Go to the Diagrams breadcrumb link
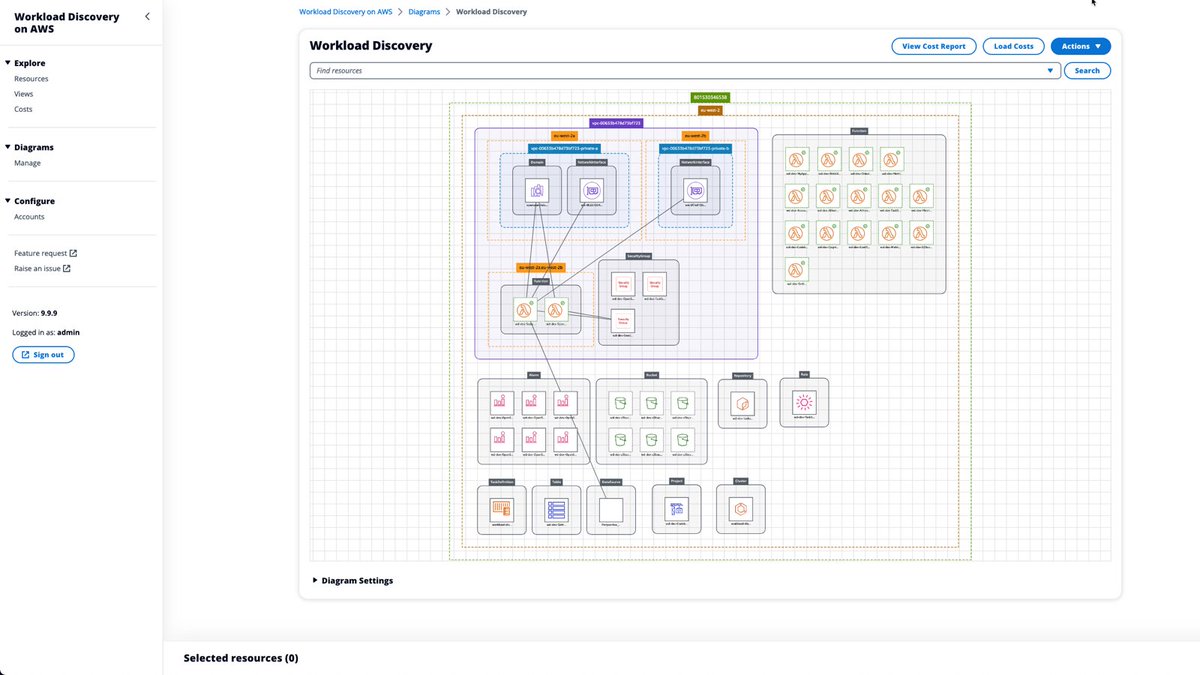Screen dimensions: 1200x675 [424, 12]
